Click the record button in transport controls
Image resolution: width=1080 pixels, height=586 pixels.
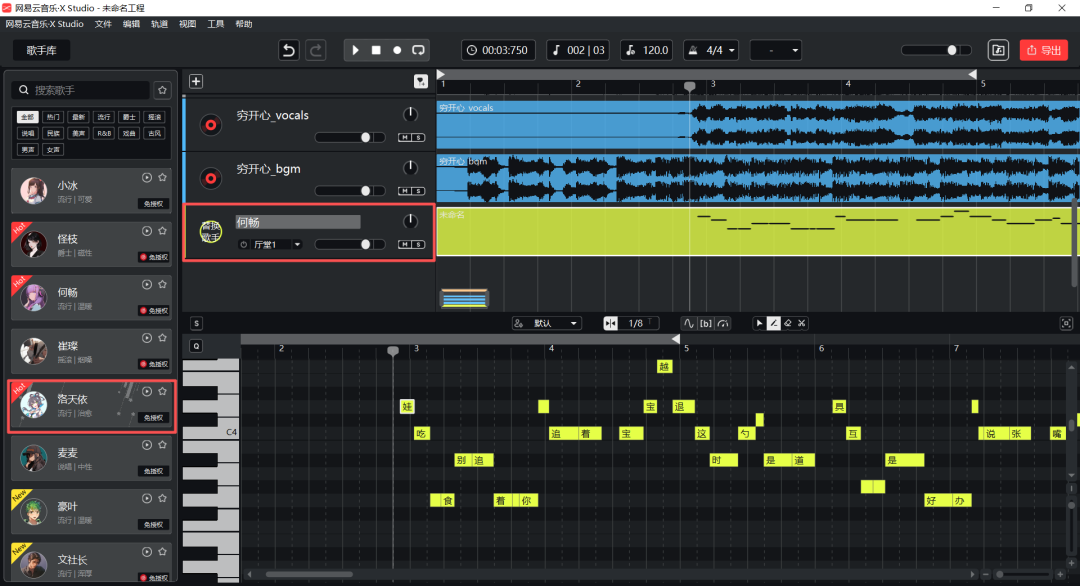click(x=397, y=50)
